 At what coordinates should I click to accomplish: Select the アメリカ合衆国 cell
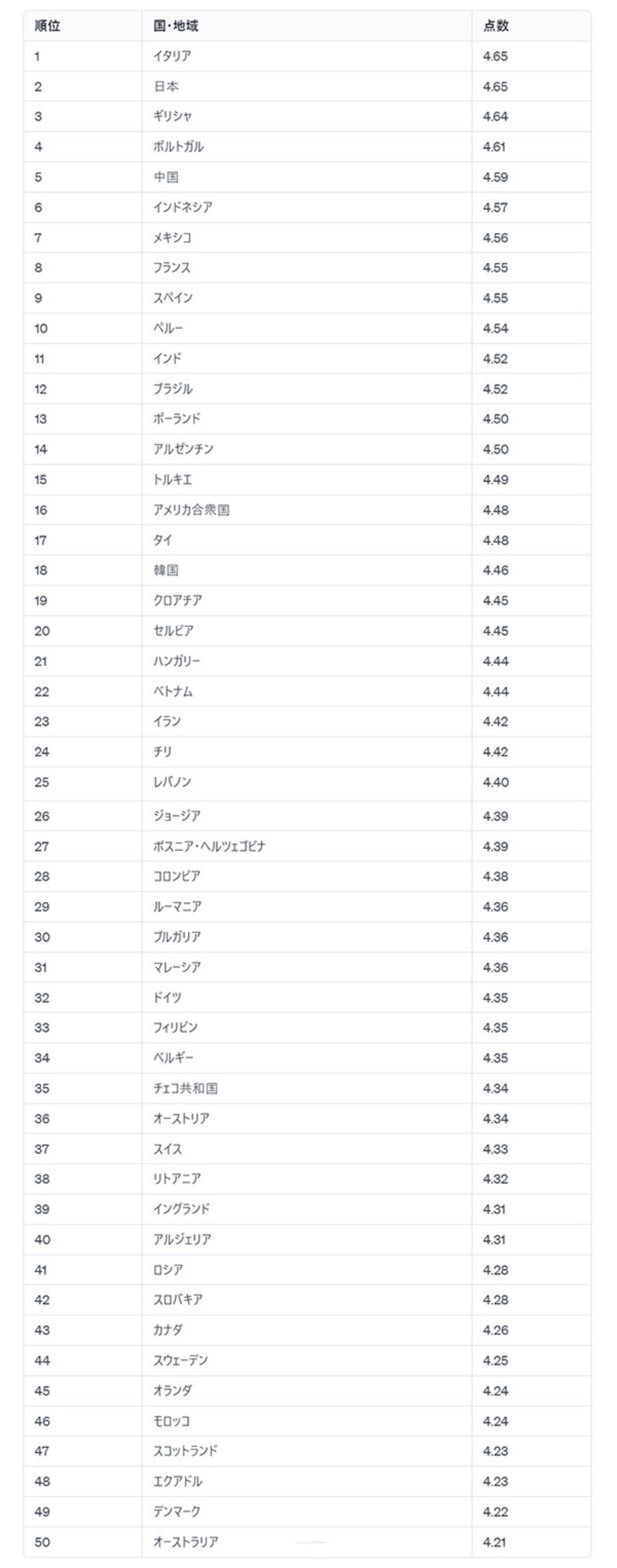(192, 510)
